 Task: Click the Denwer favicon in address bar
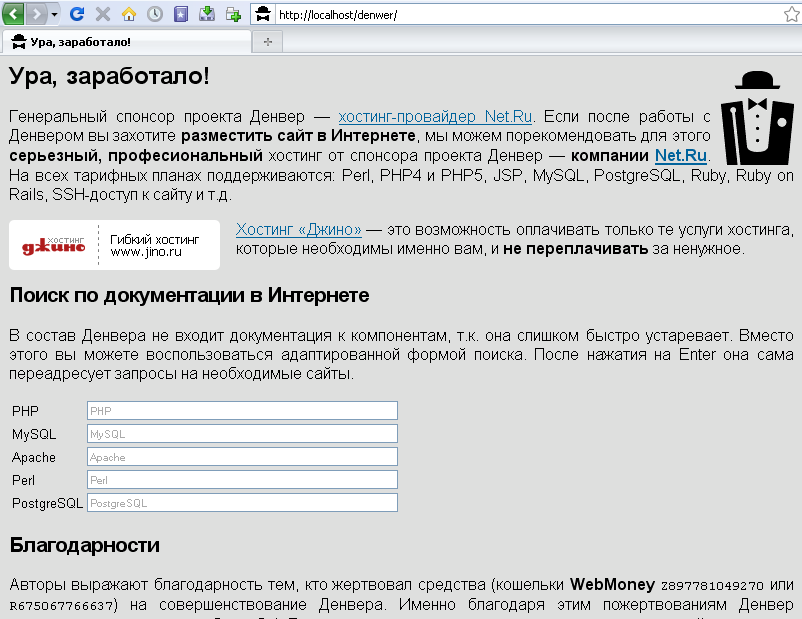263,14
